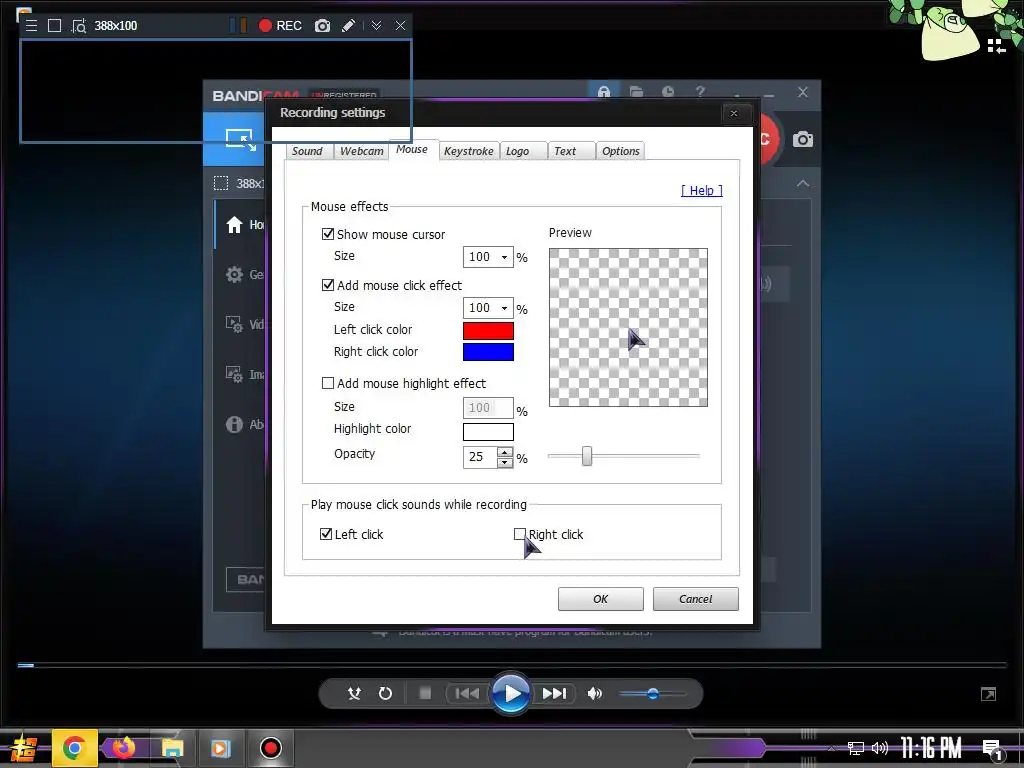Open the drawing pencil tool
This screenshot has width=1024, height=768.
click(x=349, y=25)
